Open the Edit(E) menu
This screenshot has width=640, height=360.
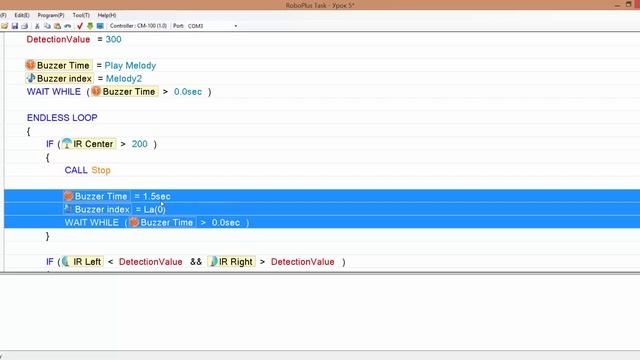(22, 15)
